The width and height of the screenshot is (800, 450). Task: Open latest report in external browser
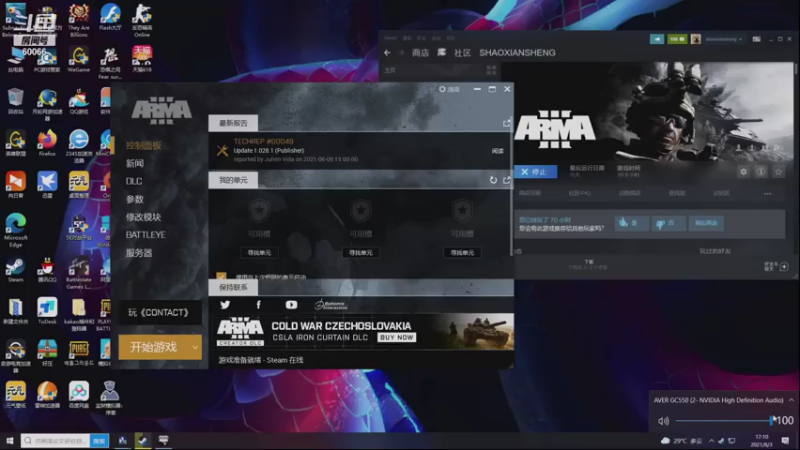click(x=506, y=123)
